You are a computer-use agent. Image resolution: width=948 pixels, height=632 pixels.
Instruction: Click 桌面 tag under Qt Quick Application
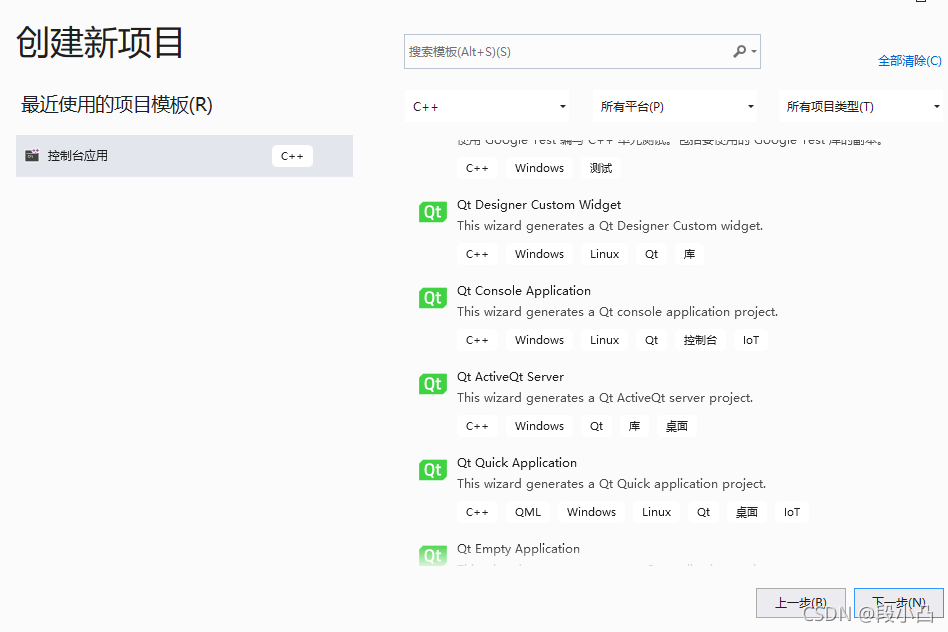747,512
